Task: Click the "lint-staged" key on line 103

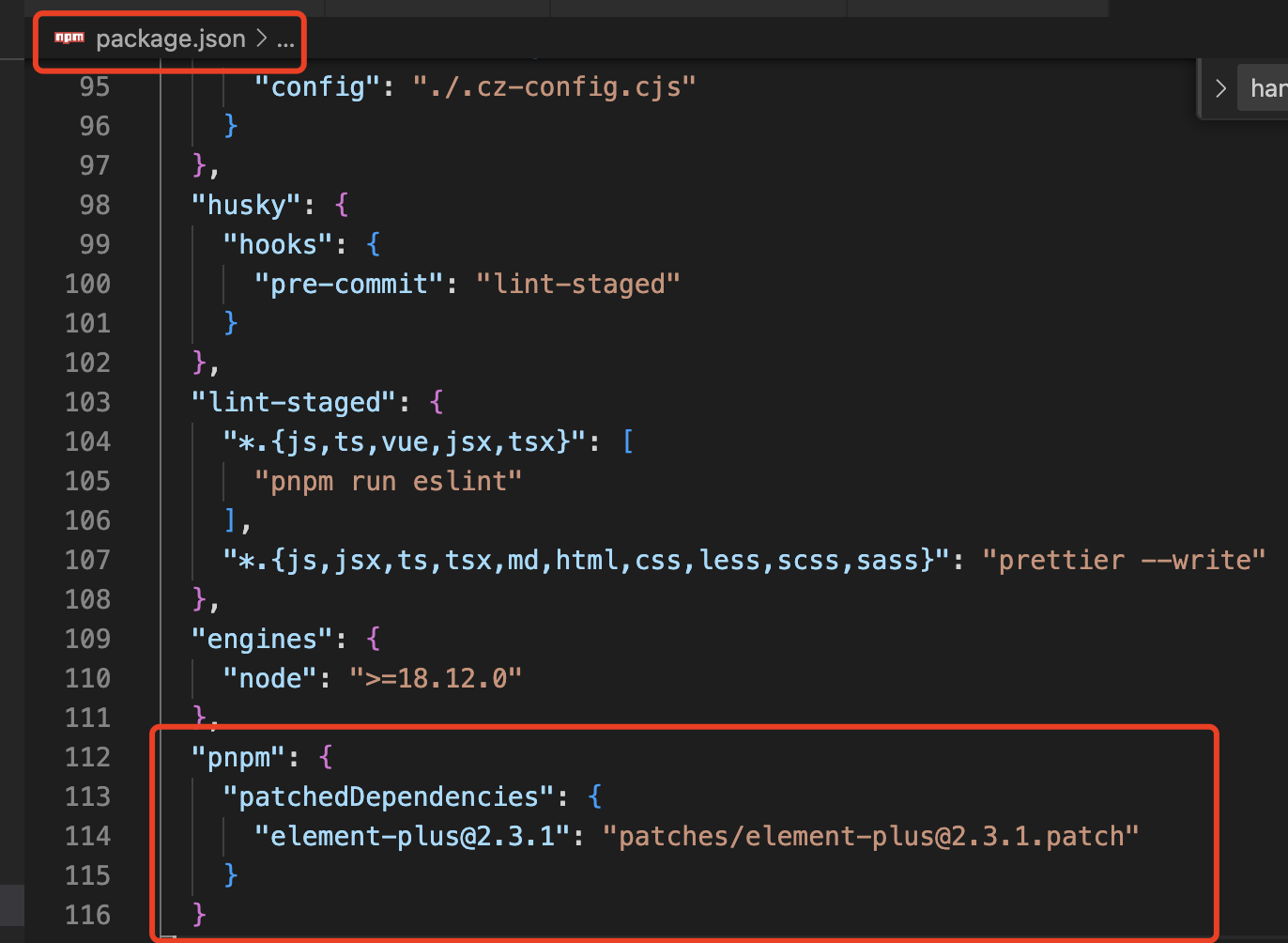Action: pos(294,402)
